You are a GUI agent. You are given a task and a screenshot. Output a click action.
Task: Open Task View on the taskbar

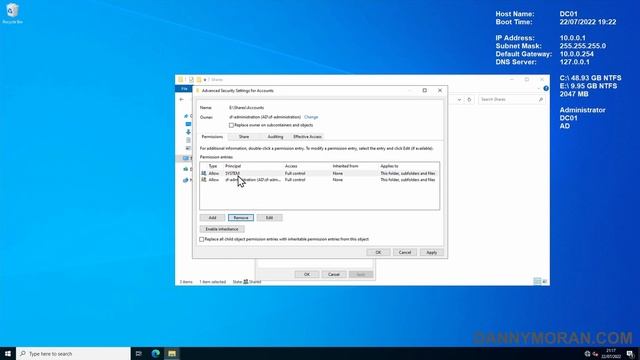138,353
